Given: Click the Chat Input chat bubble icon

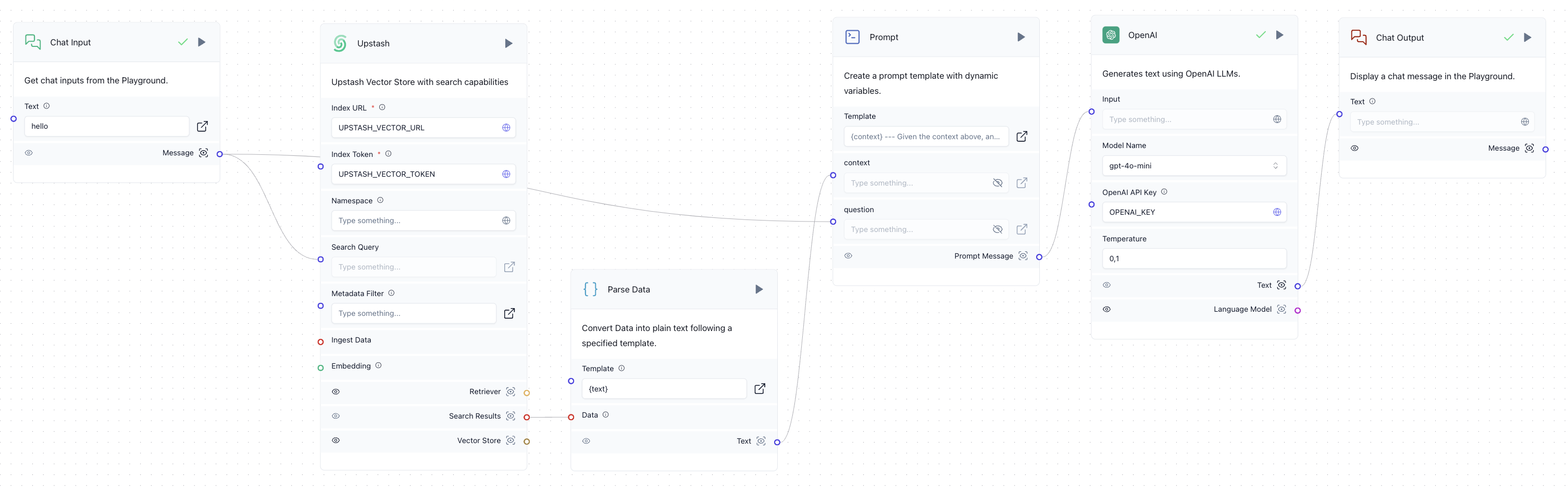Looking at the screenshot, I should (x=32, y=41).
